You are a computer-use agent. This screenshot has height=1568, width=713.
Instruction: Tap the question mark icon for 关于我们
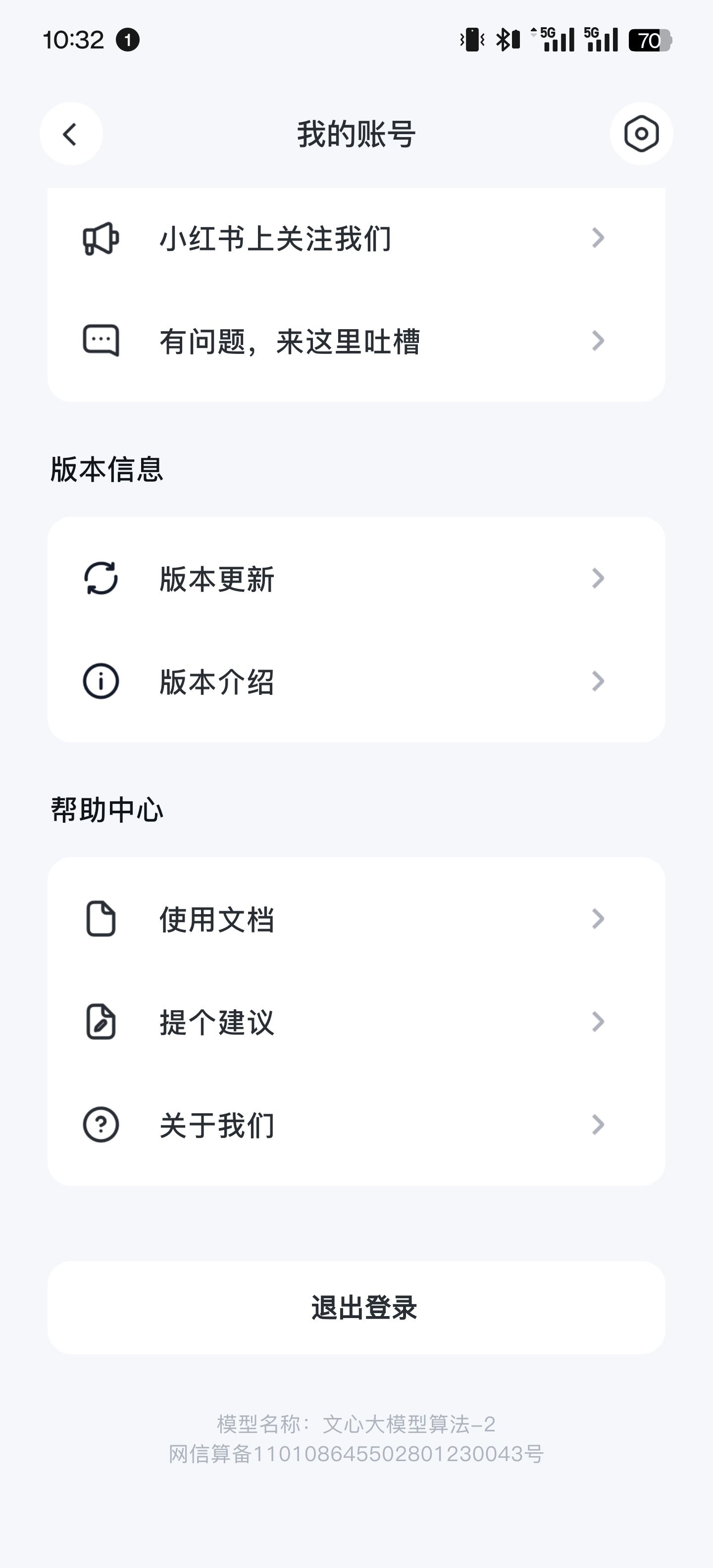point(101,1124)
